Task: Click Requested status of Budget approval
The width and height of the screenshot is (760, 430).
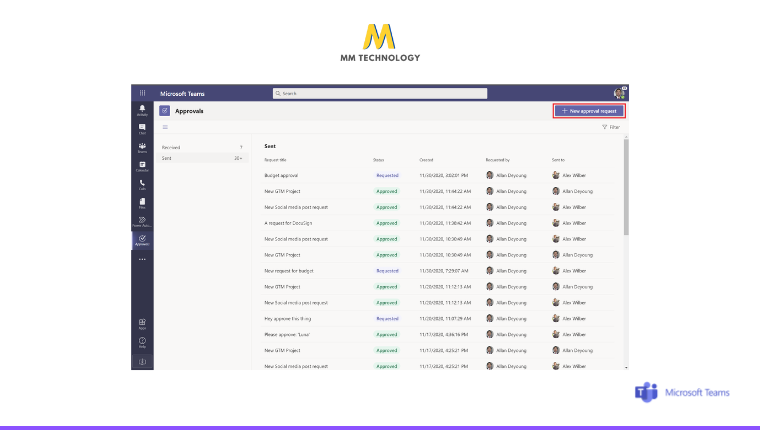Action: click(x=387, y=175)
